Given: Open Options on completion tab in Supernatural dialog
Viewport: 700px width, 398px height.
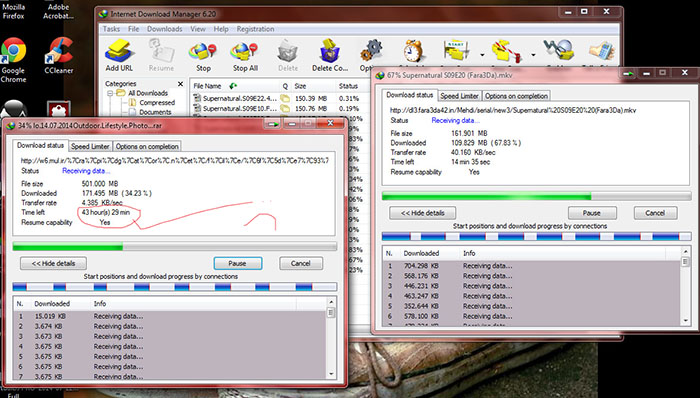Looking at the screenshot, I should click(x=516, y=96).
